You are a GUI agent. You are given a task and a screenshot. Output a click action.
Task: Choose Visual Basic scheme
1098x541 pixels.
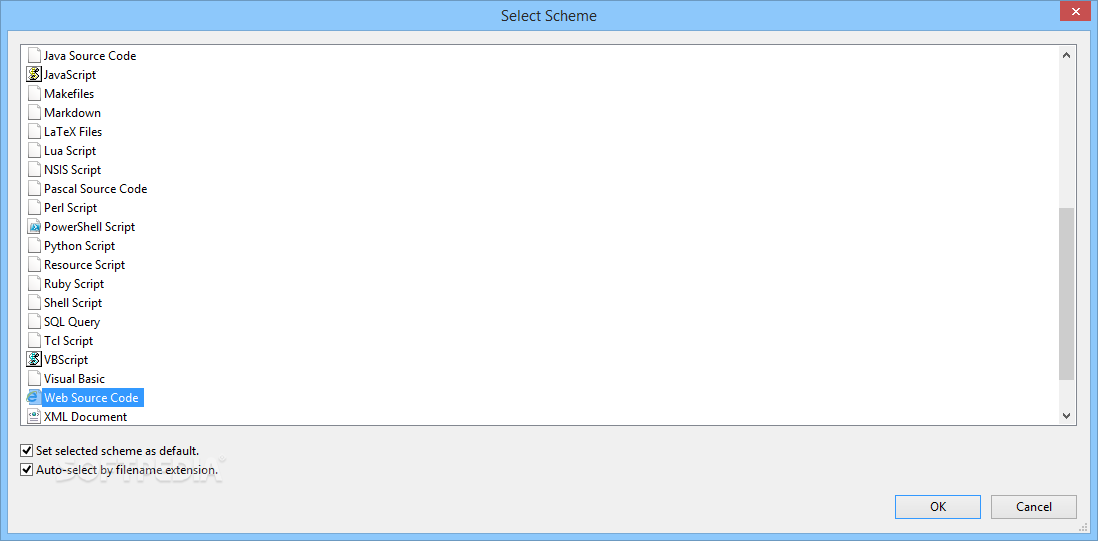click(74, 379)
